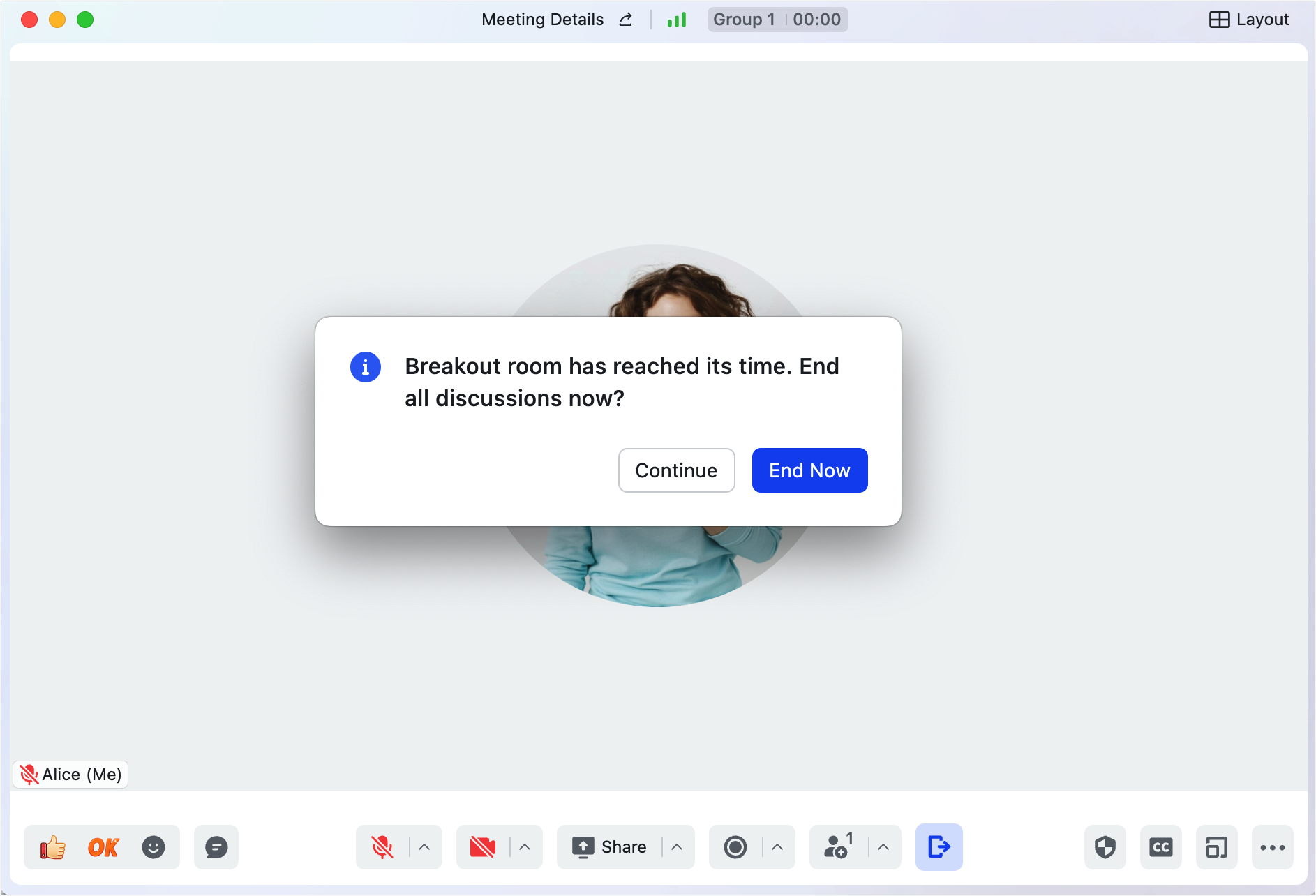
Task: Click End Now in the dialog
Action: click(809, 470)
